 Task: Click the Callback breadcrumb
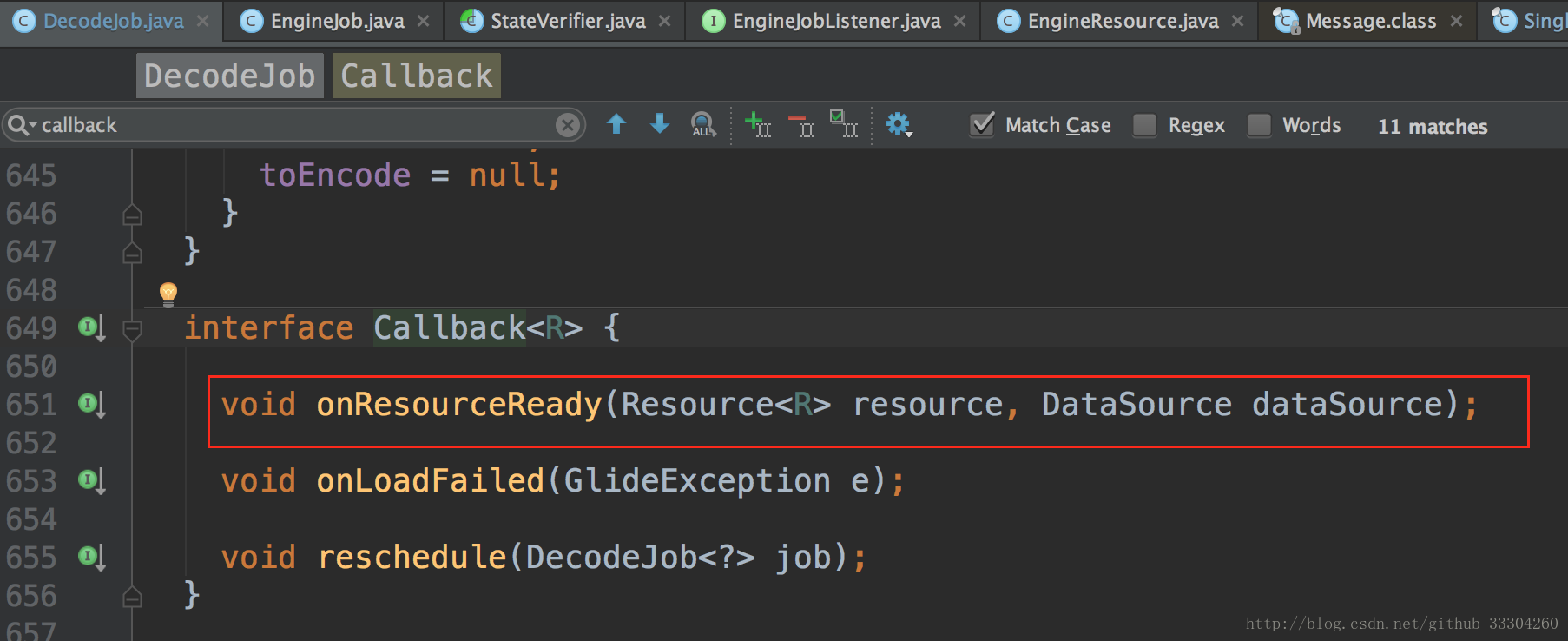click(x=417, y=76)
